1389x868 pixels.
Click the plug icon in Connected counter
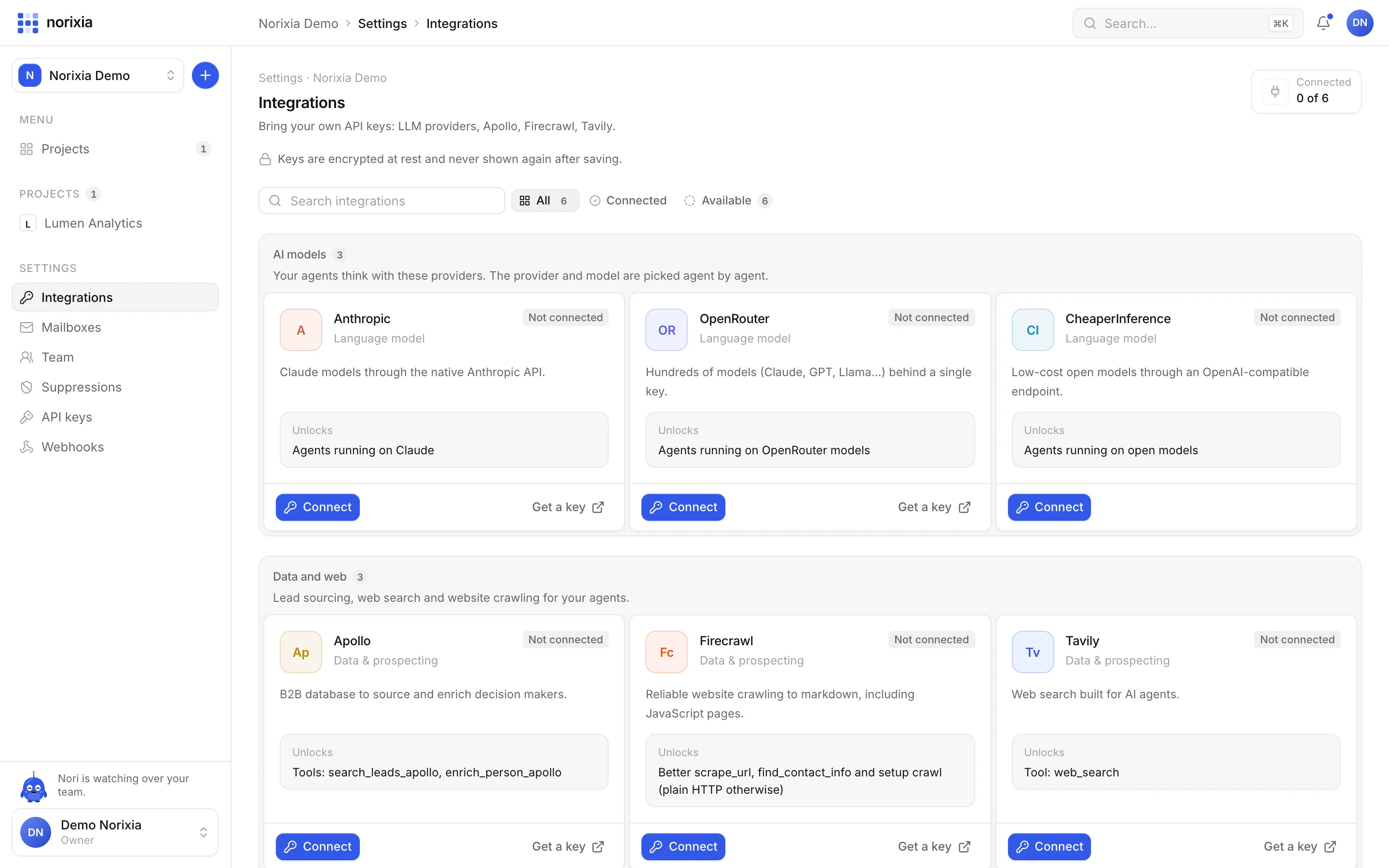[x=1275, y=91]
